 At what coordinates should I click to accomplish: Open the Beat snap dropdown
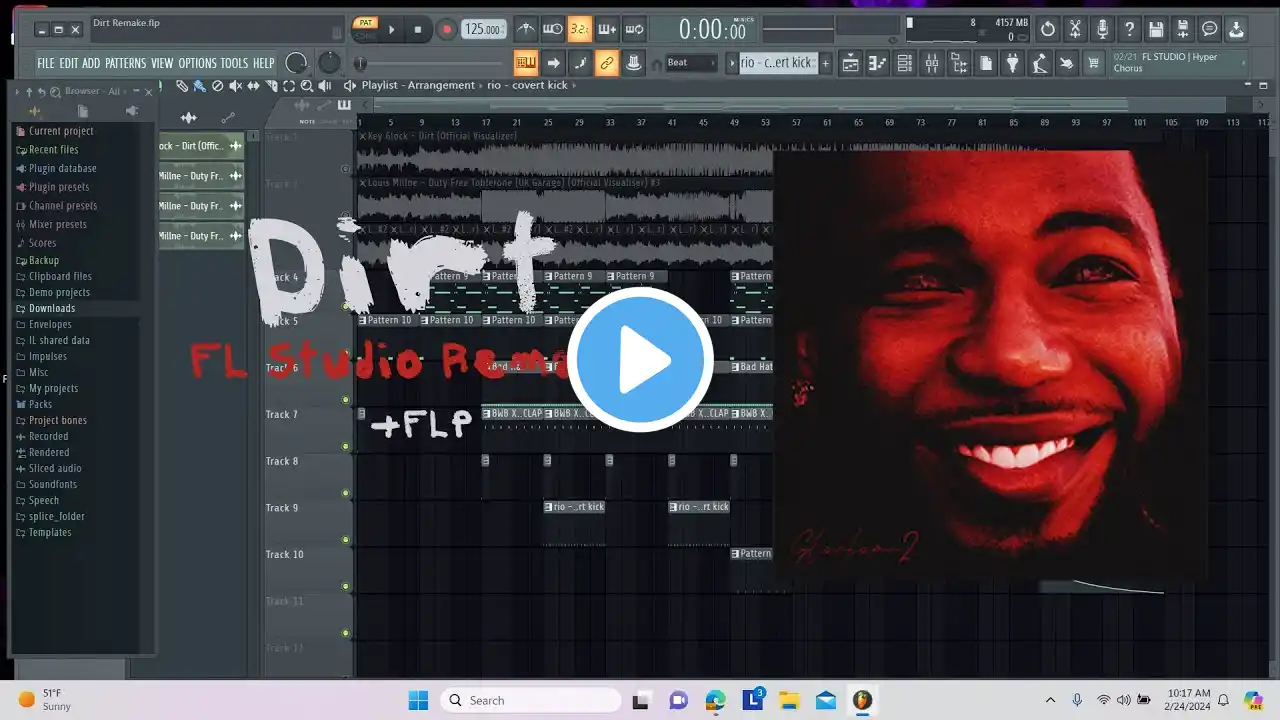click(692, 63)
